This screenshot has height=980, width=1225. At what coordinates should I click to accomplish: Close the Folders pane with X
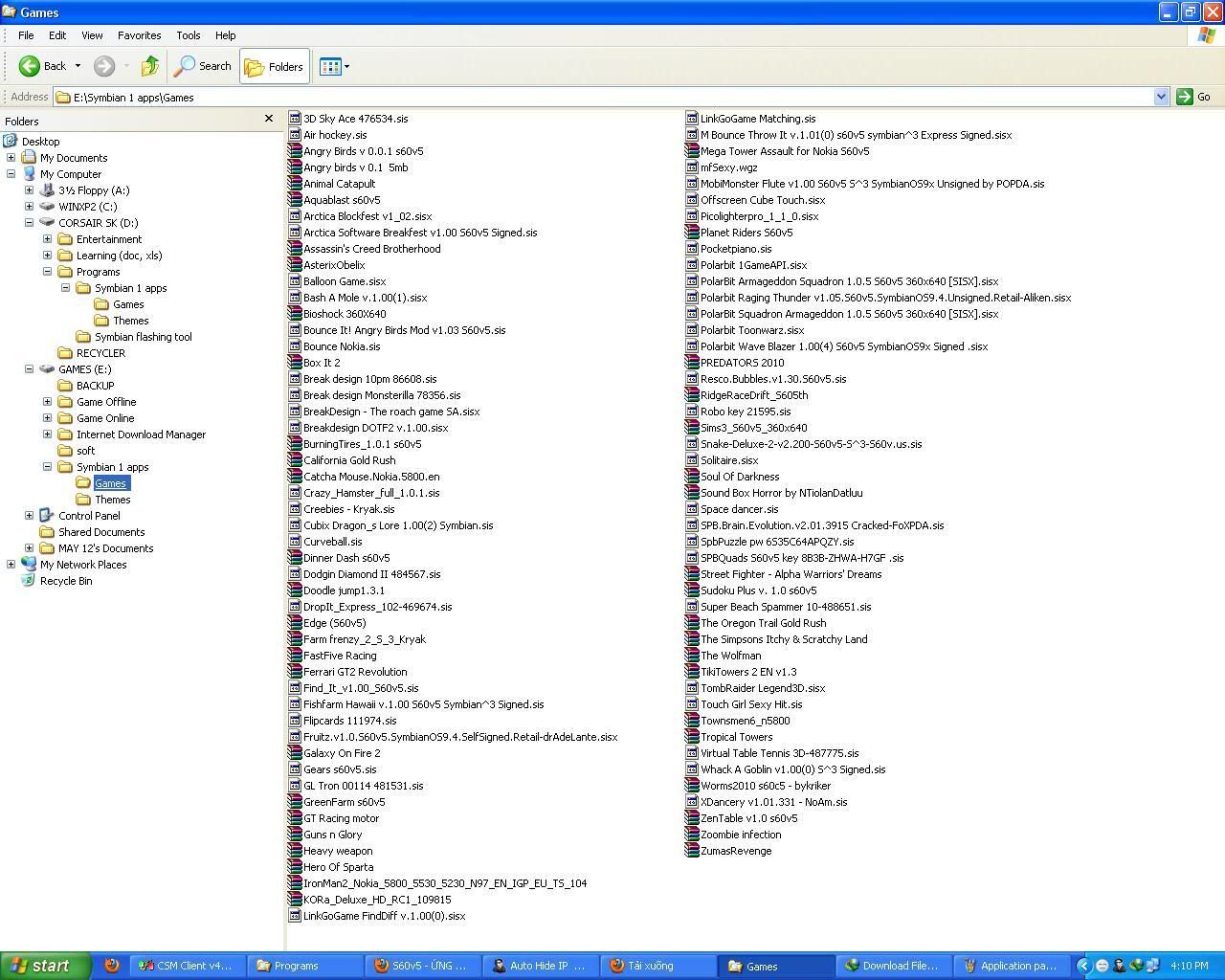point(269,119)
